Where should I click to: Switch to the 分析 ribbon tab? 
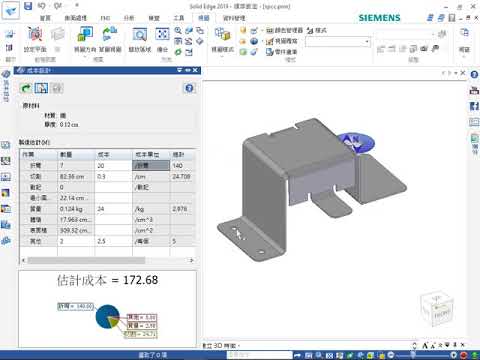[x=129, y=18]
